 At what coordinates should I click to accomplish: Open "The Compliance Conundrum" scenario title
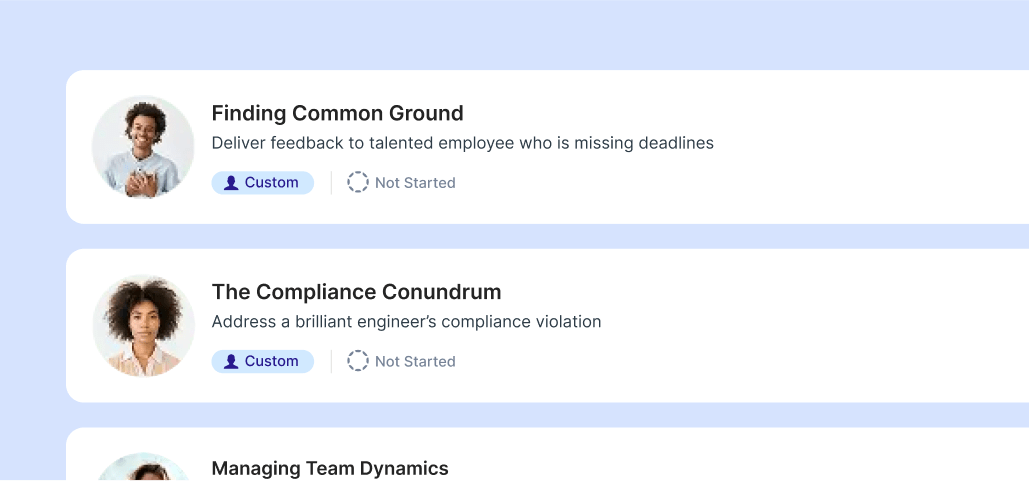356,292
